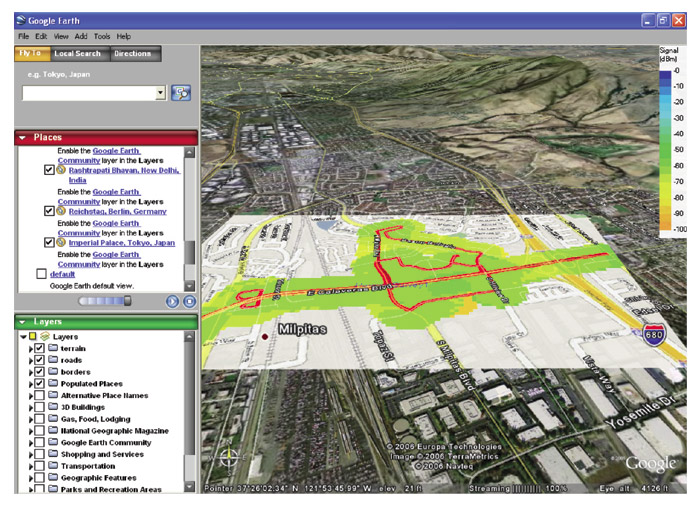Switch to the Local Search tab
Image resolution: width=700 pixels, height=506 pixels.
coord(78,54)
